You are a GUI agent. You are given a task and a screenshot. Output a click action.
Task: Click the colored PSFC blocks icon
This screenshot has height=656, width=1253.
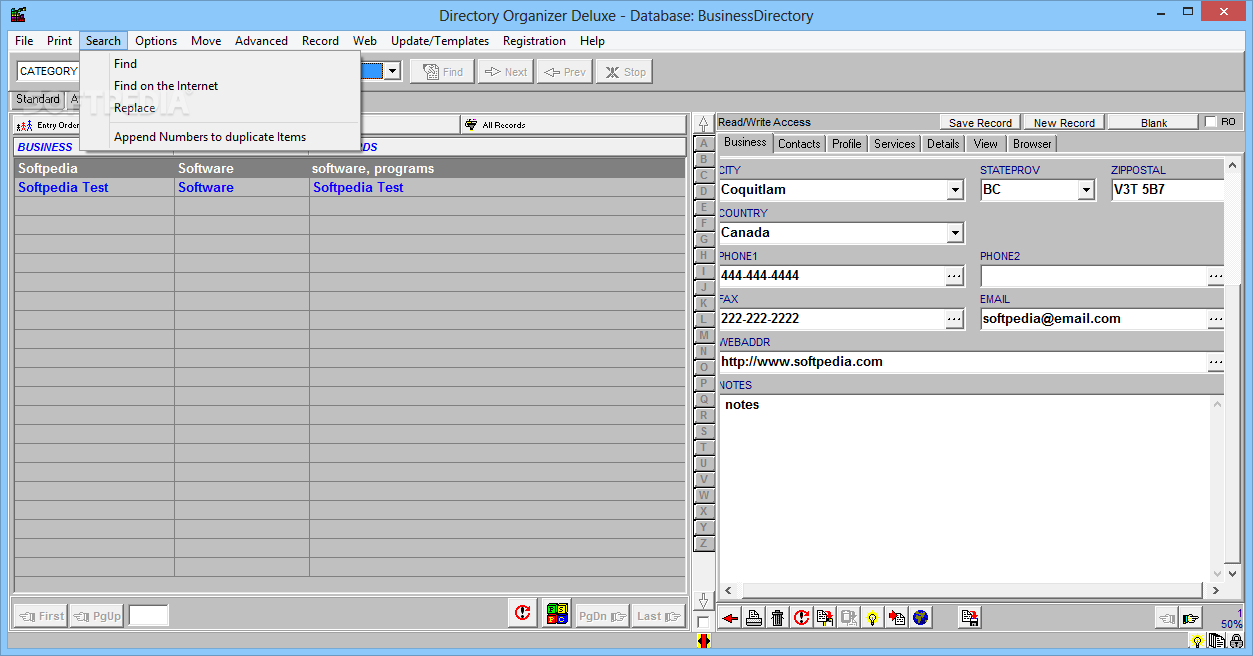[557, 614]
